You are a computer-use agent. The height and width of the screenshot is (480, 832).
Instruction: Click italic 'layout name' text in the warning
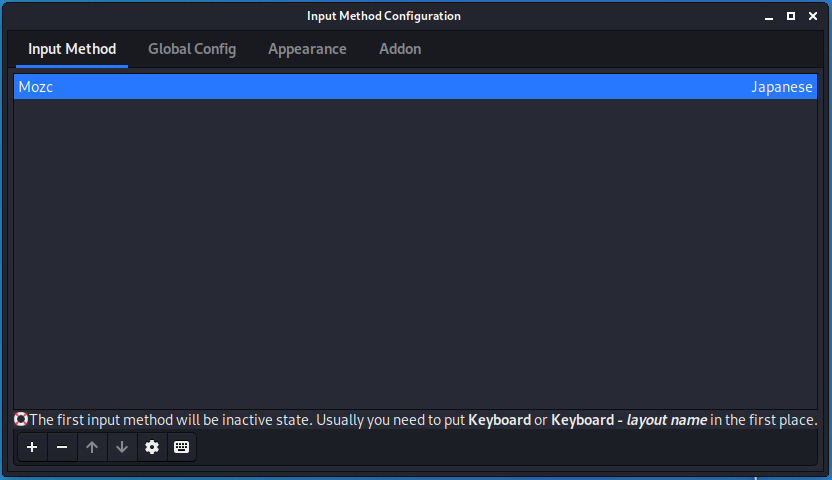click(x=666, y=420)
